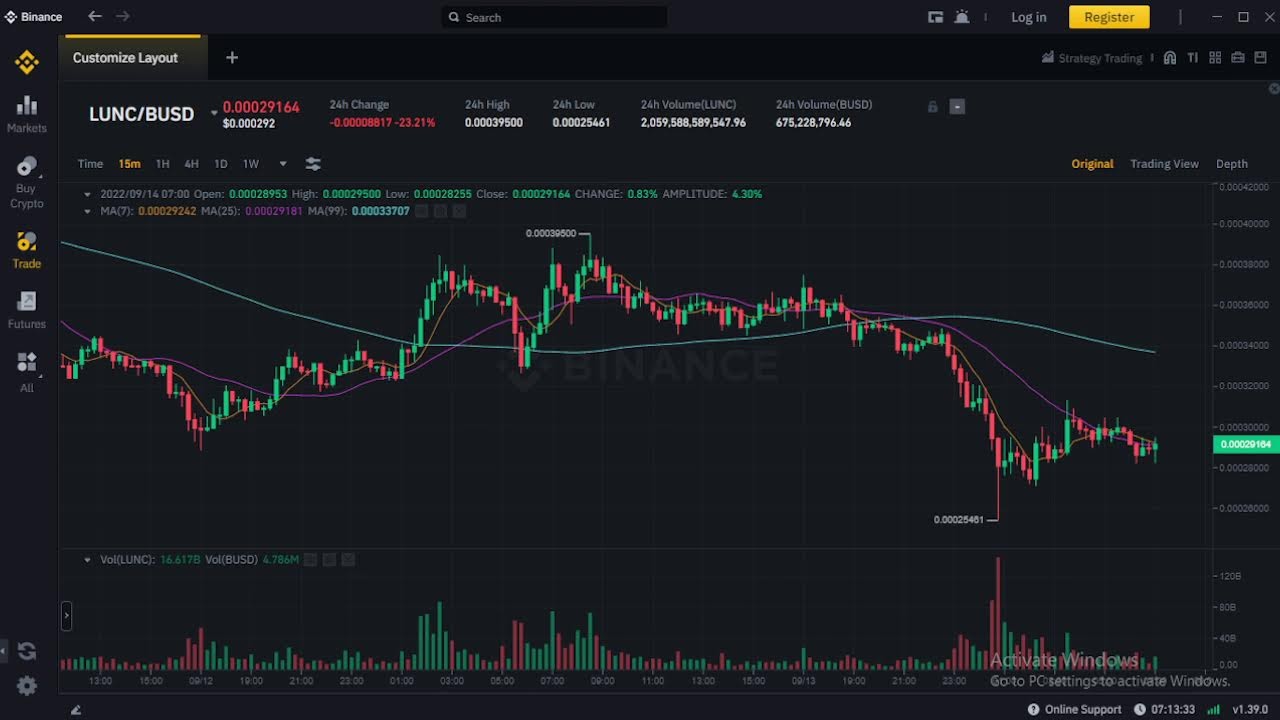Select the 1D interval

tap(221, 164)
